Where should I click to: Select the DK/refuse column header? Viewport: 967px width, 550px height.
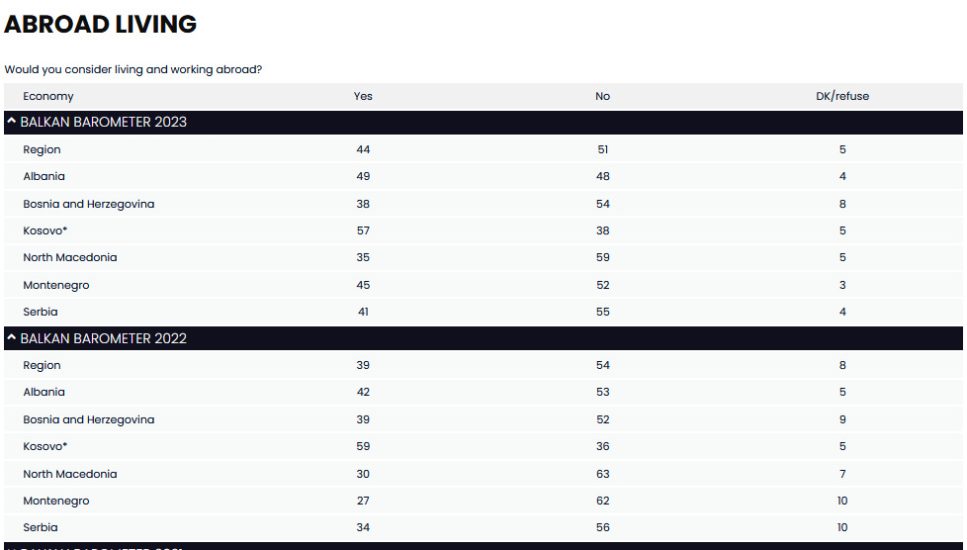pyautogui.click(x=842, y=97)
